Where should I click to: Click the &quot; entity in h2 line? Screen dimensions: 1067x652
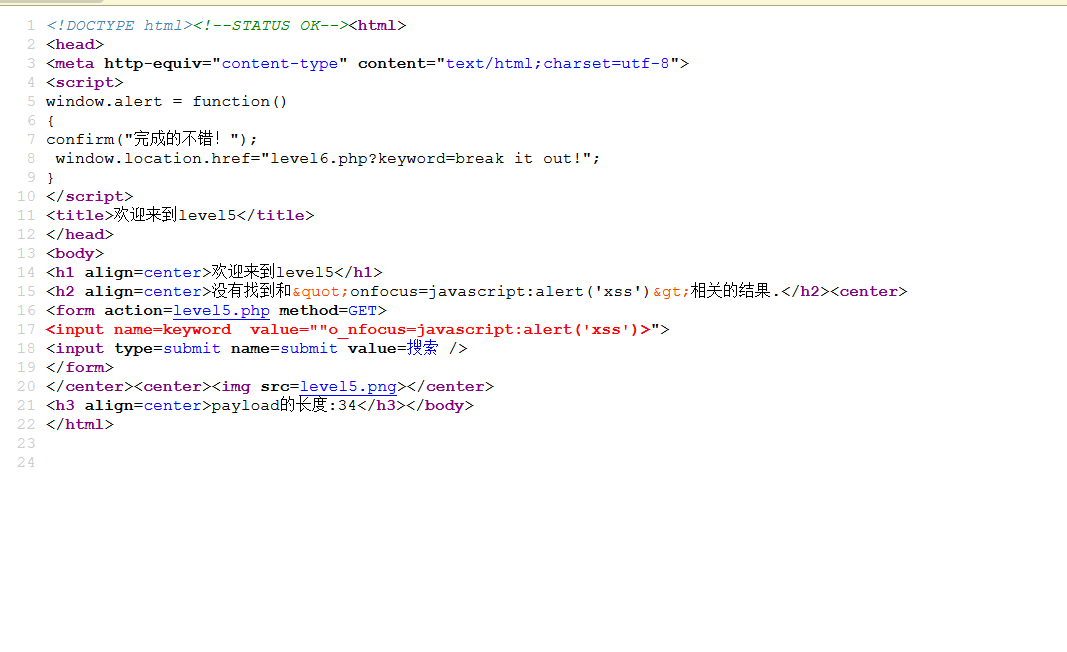(321, 291)
